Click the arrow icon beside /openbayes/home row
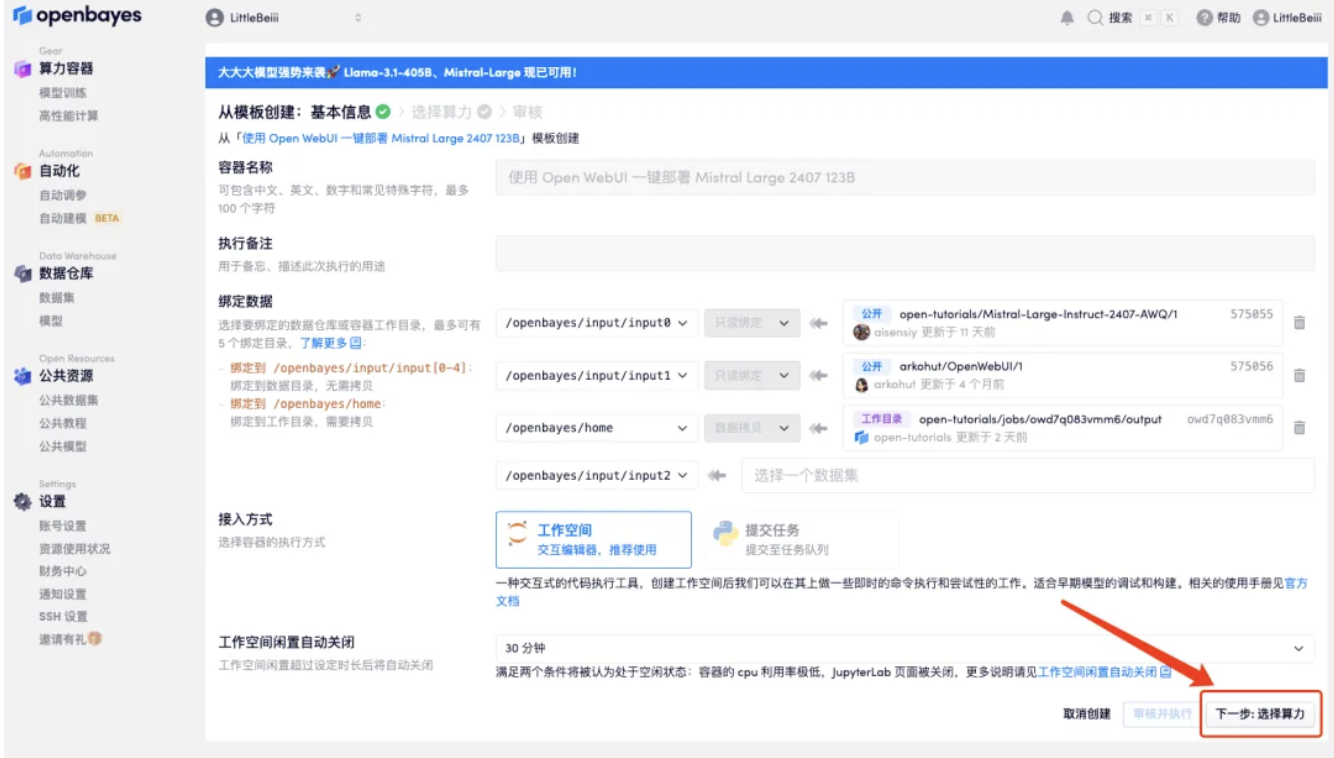 point(819,427)
